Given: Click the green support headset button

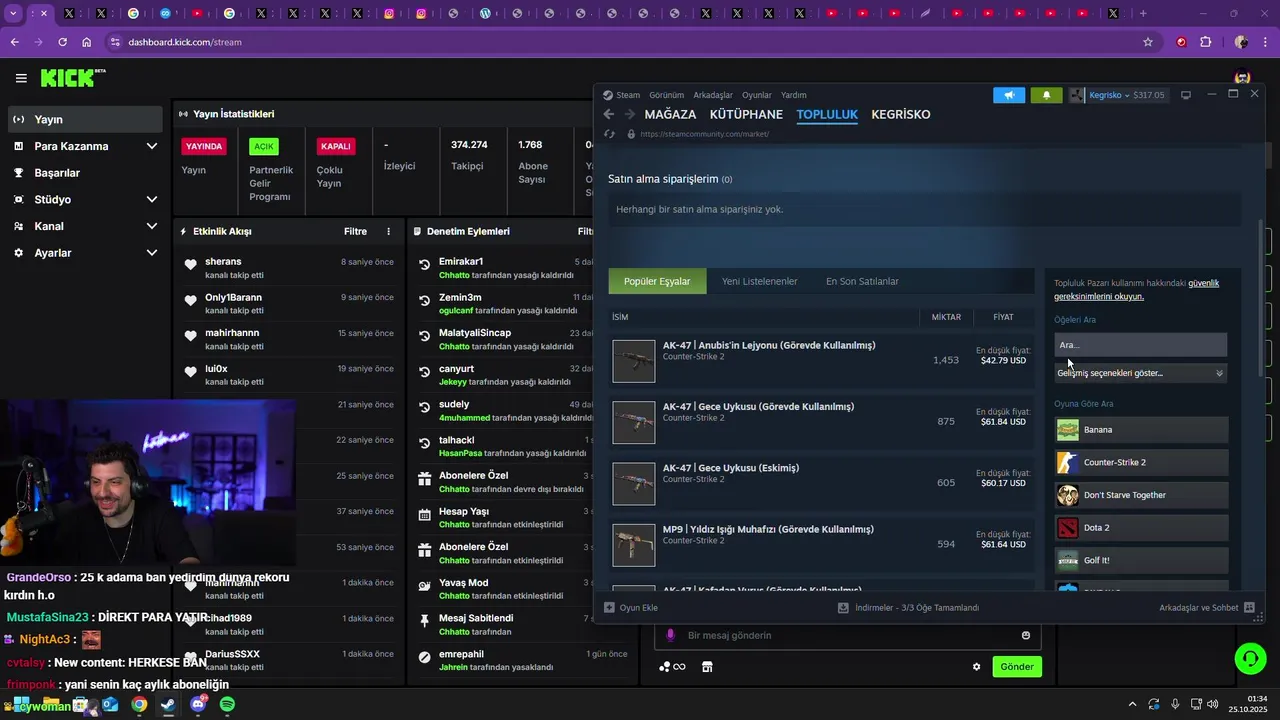Looking at the screenshot, I should point(1250,658).
